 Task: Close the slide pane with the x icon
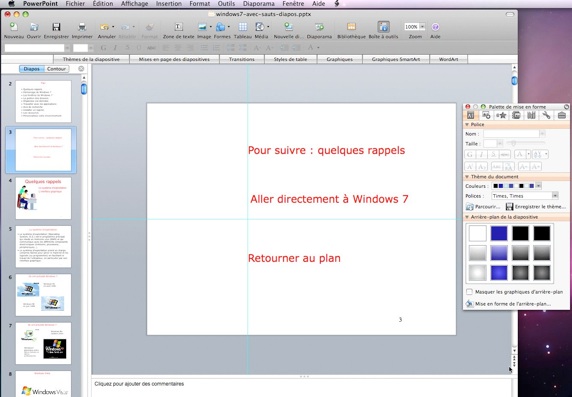pyautogui.click(x=81, y=69)
